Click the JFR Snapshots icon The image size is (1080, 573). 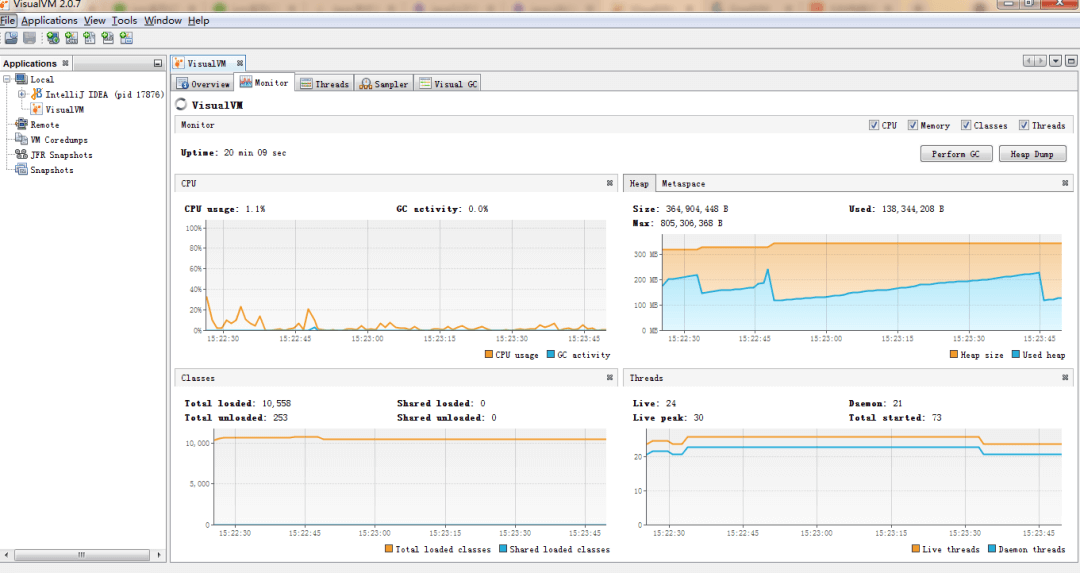(x=21, y=154)
